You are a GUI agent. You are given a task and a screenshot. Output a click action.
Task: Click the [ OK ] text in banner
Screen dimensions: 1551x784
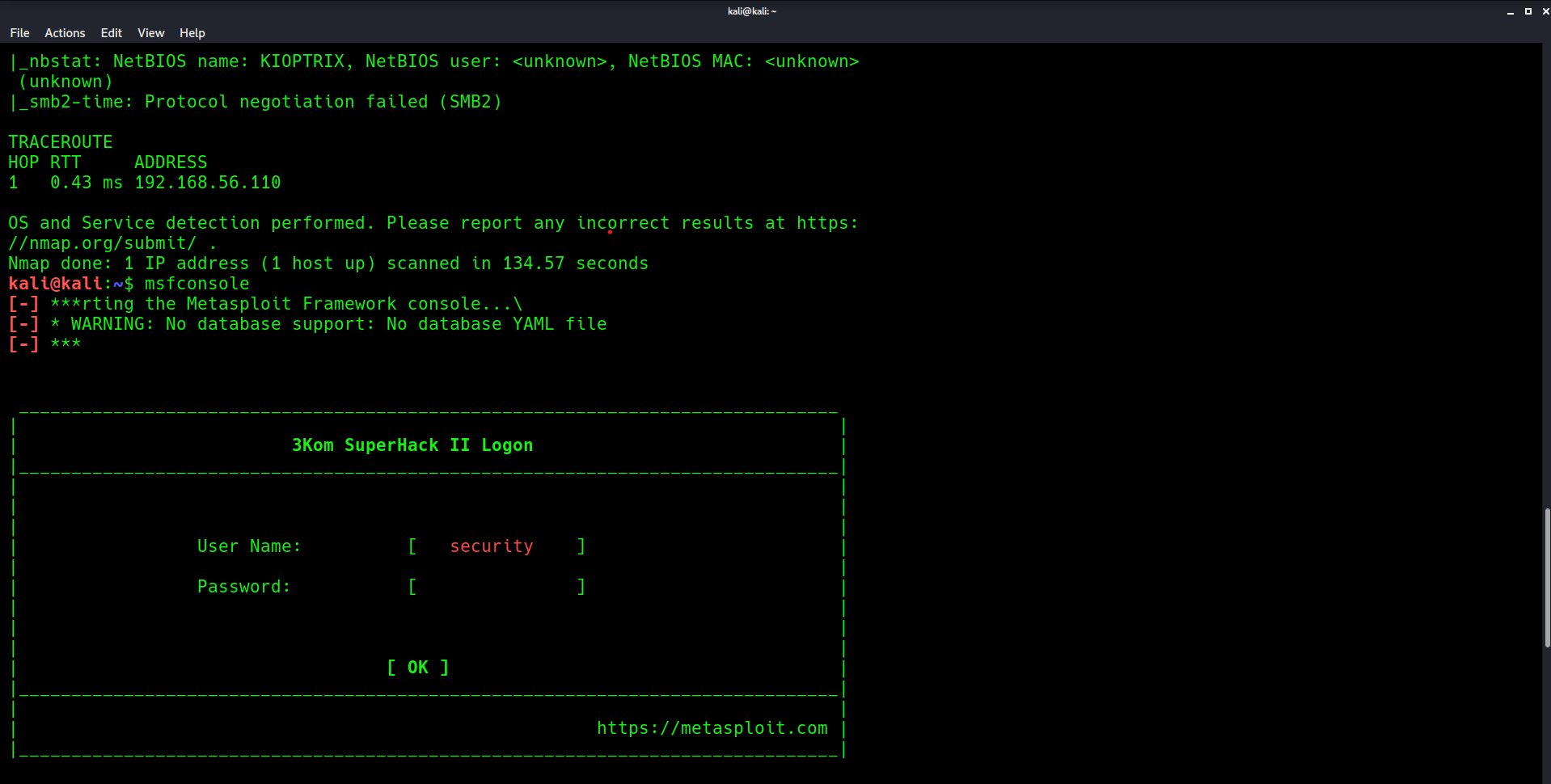tap(417, 668)
